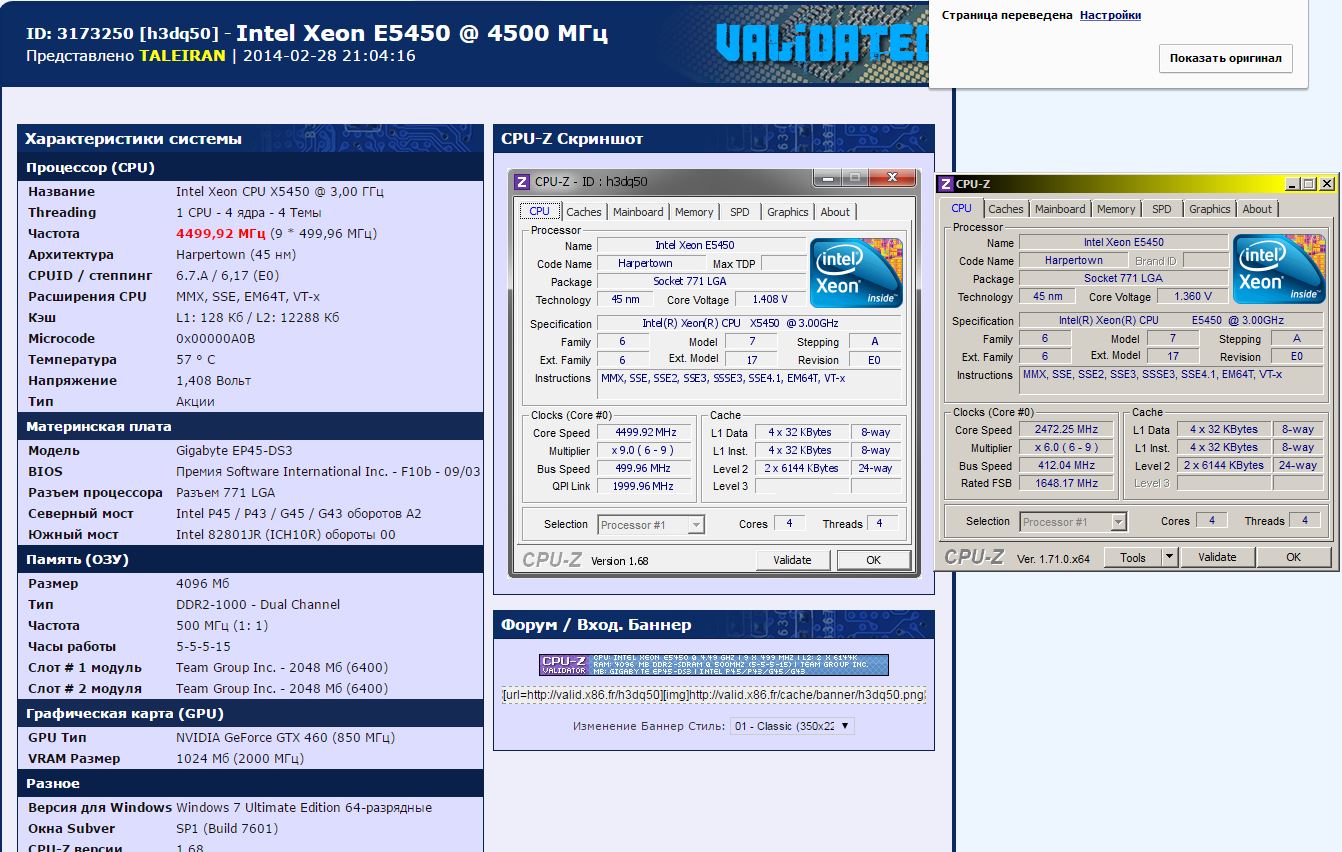Expand the Tools dropdown arrow in CPU-Z
The height and width of the screenshot is (852, 1342).
(x=1170, y=557)
